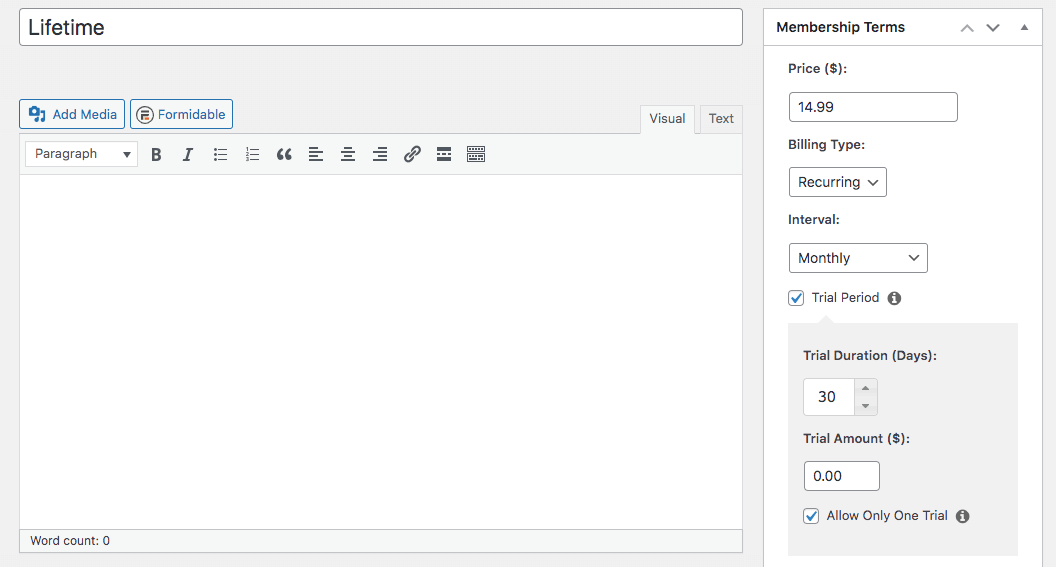Center align the text

(348, 154)
